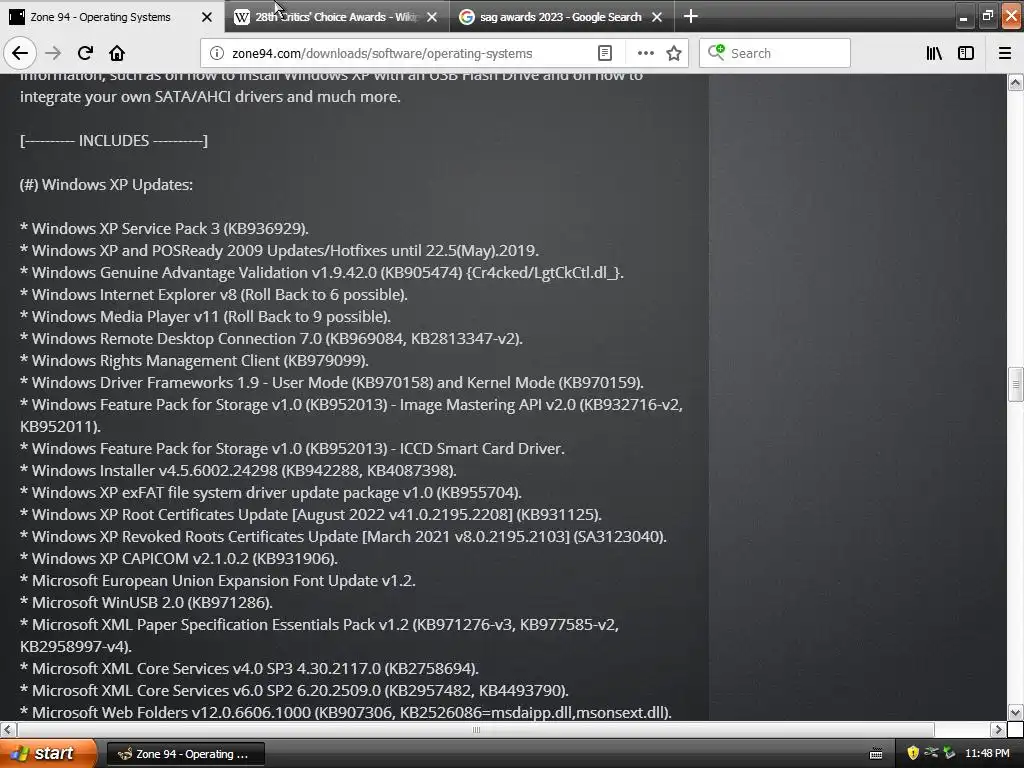Reload the current page
The image size is (1024, 768).
tap(85, 53)
